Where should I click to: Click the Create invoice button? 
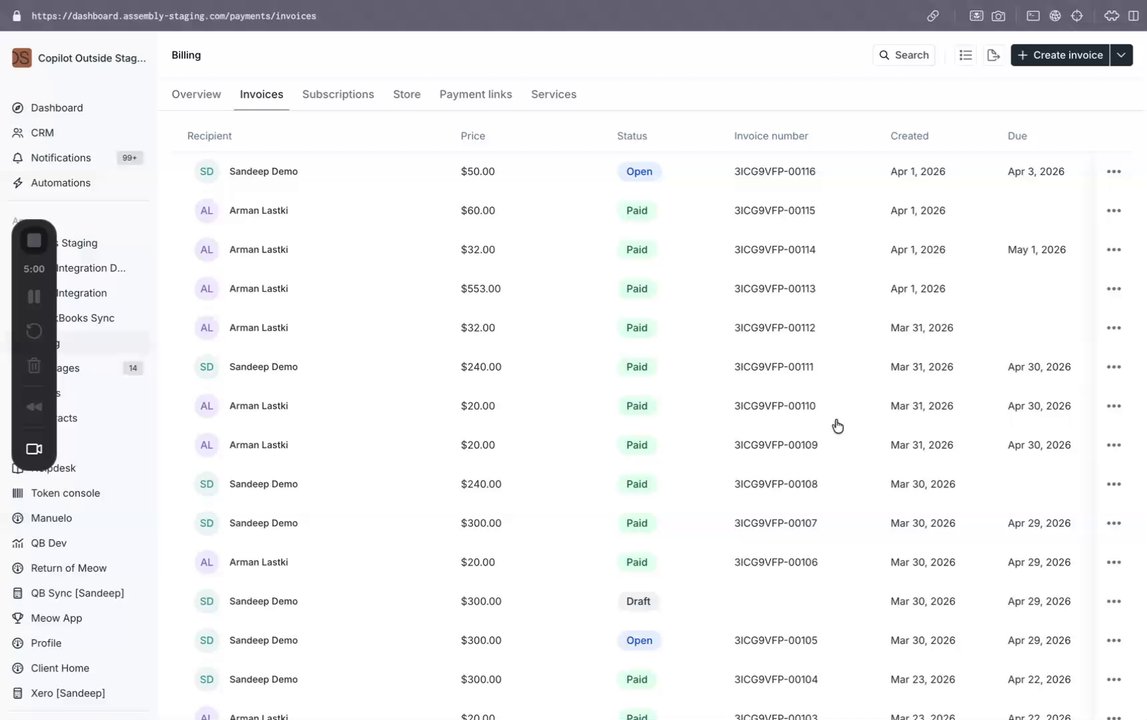pos(1060,55)
